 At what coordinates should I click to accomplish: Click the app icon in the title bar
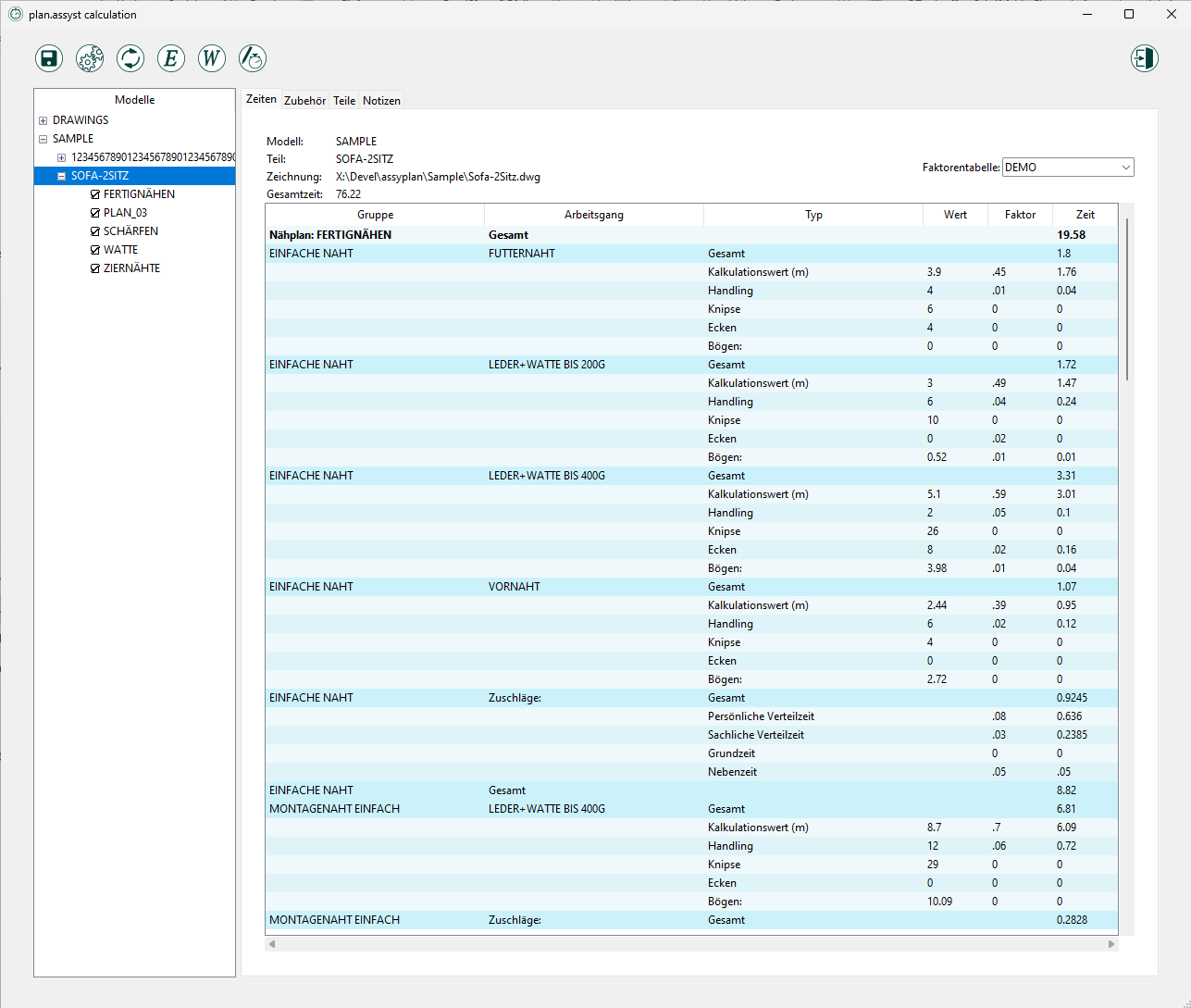coord(15,14)
